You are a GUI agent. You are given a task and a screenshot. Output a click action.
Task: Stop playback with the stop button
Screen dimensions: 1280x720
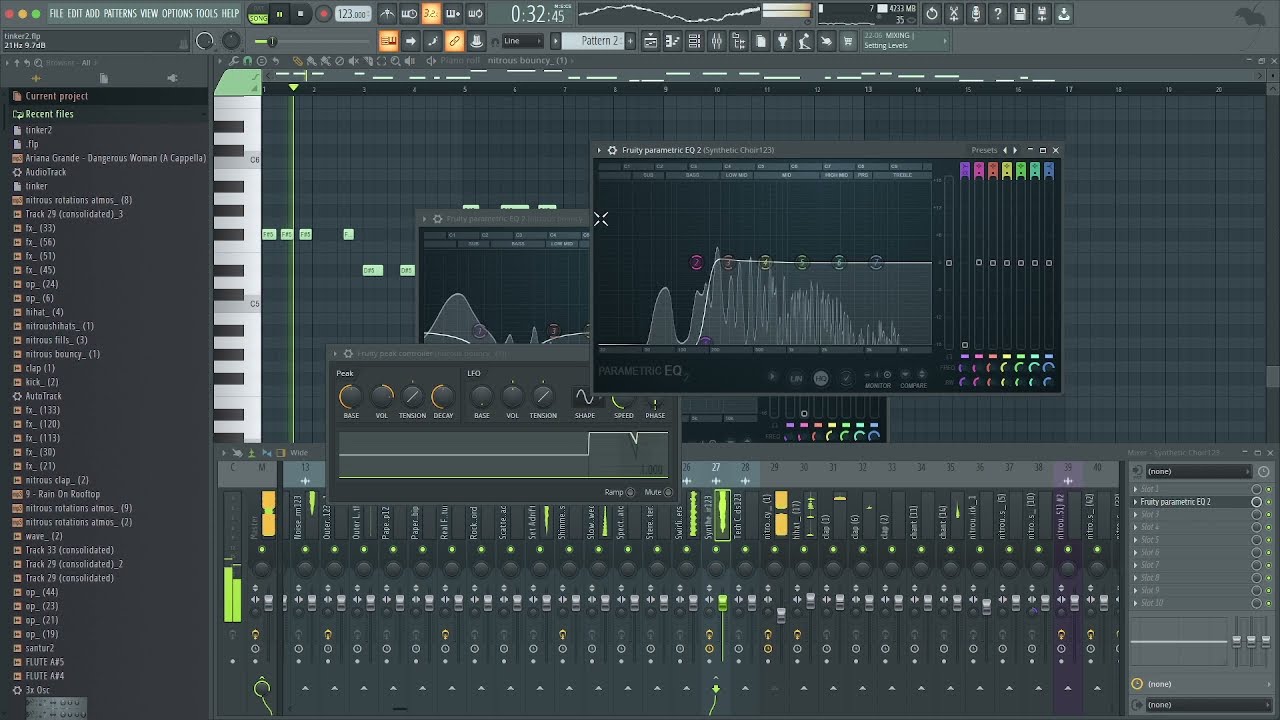(x=300, y=14)
